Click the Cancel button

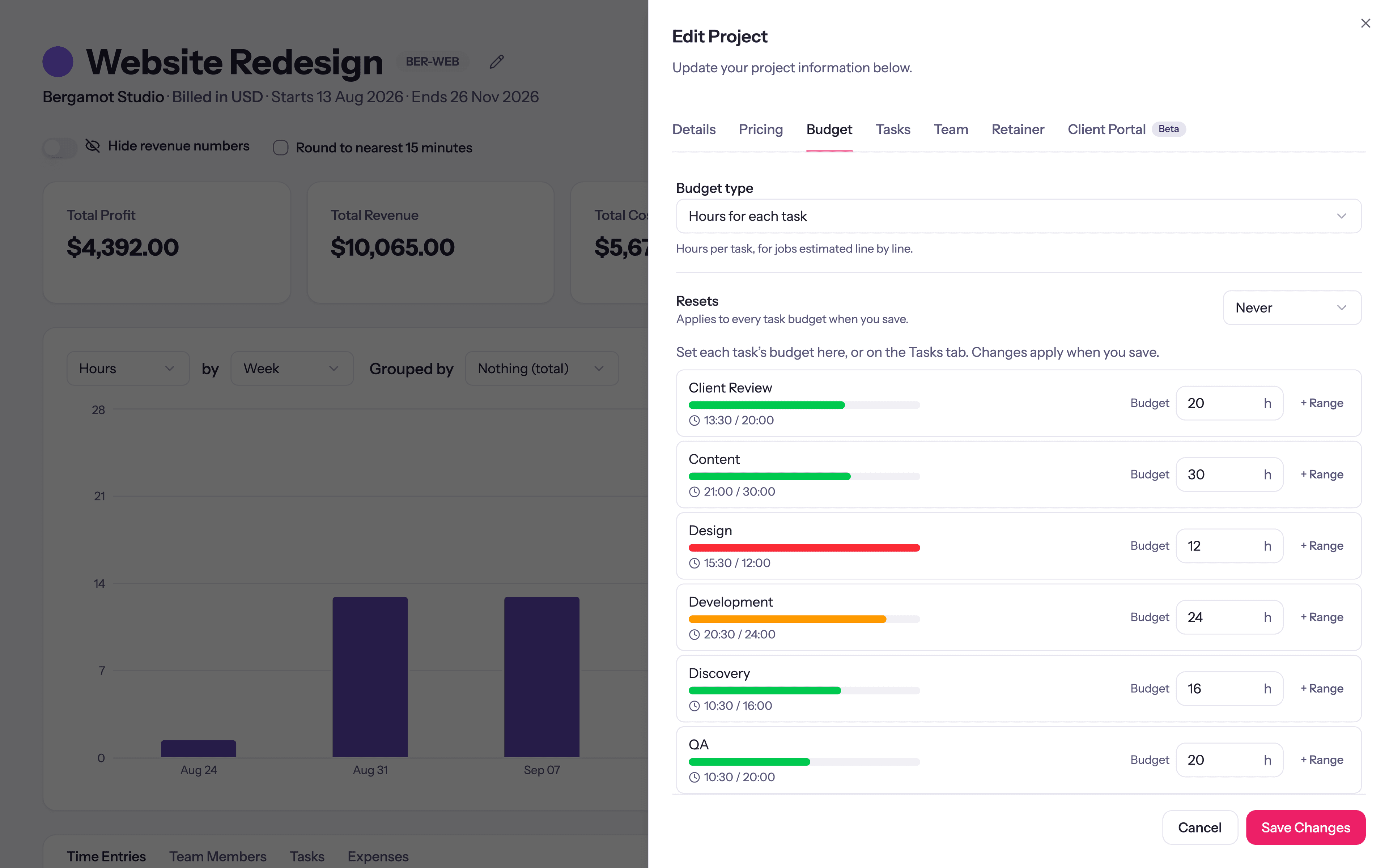(x=1199, y=827)
